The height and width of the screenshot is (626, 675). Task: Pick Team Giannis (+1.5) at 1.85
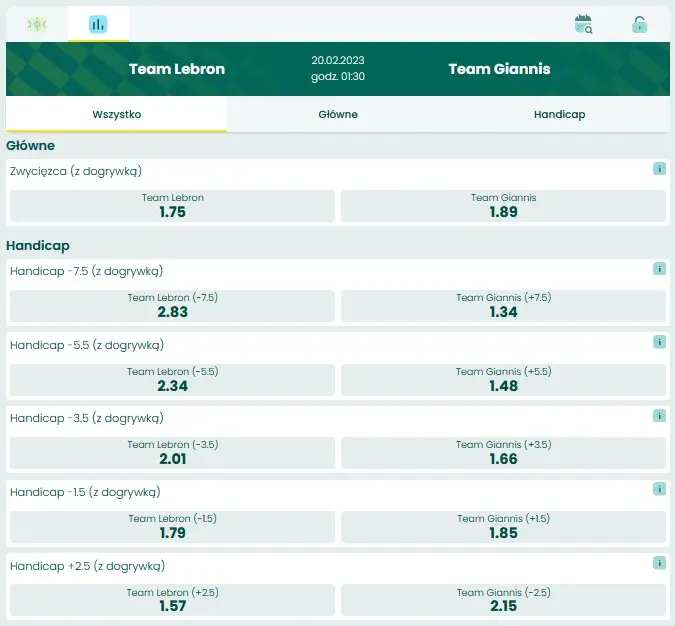pyautogui.click(x=503, y=526)
